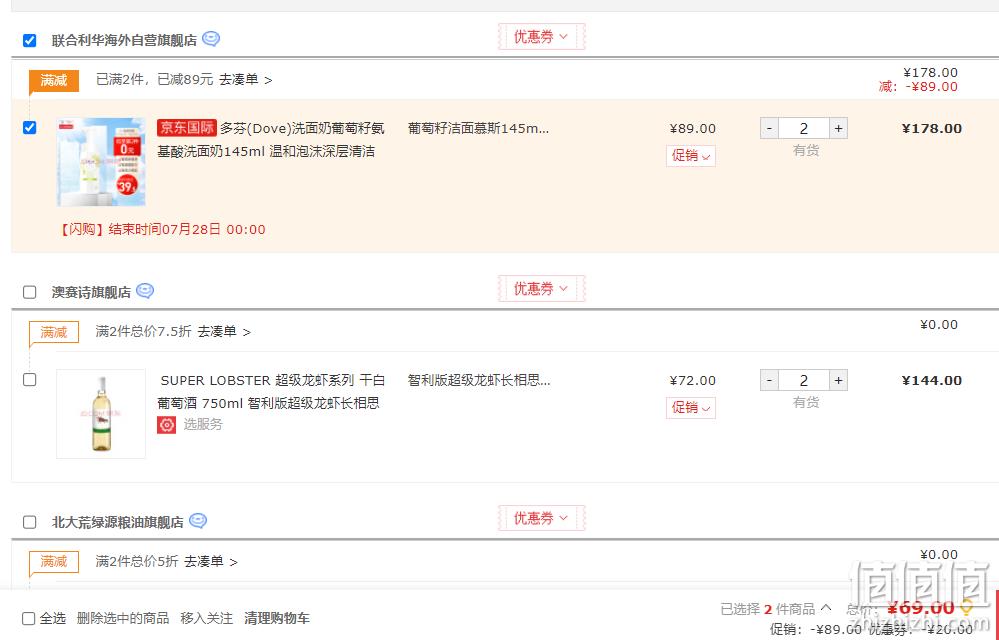
Task: Open the SUPER LOBSTER 超级龙虾系列 title link
Action: tap(272, 392)
